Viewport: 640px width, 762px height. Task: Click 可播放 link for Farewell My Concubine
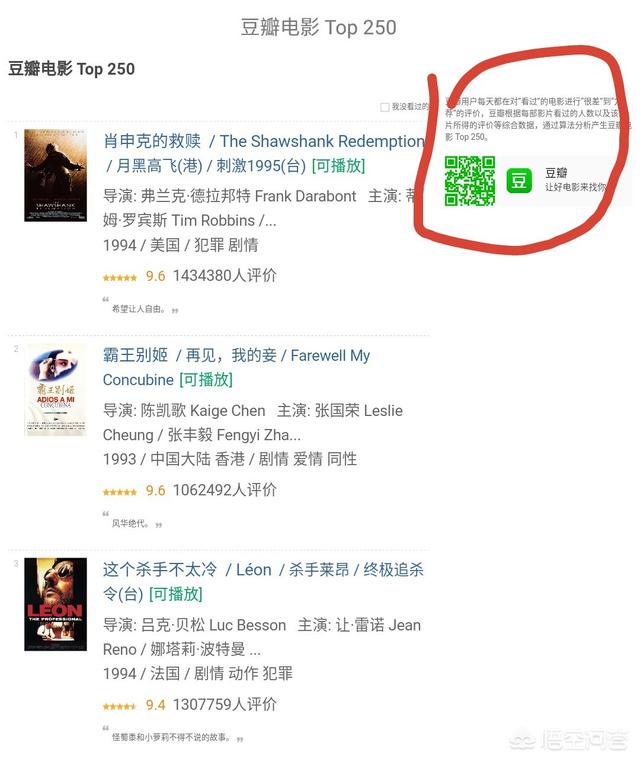coord(206,380)
